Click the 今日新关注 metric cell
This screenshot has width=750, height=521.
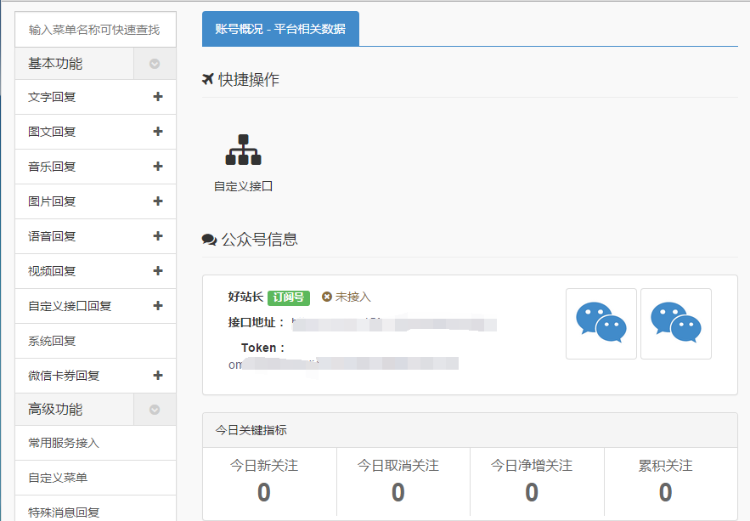[269, 481]
